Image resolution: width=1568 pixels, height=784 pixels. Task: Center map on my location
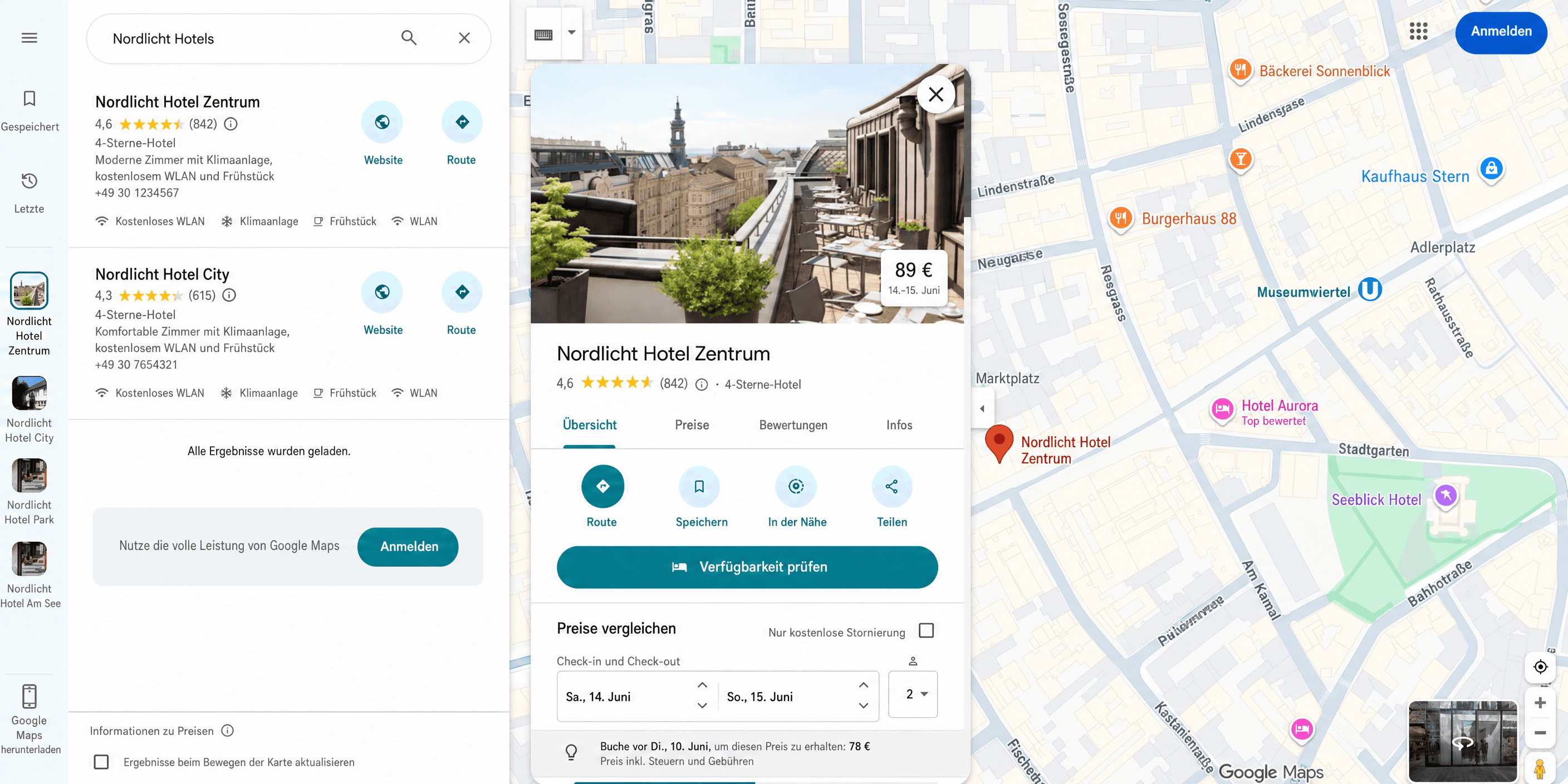pyautogui.click(x=1540, y=667)
